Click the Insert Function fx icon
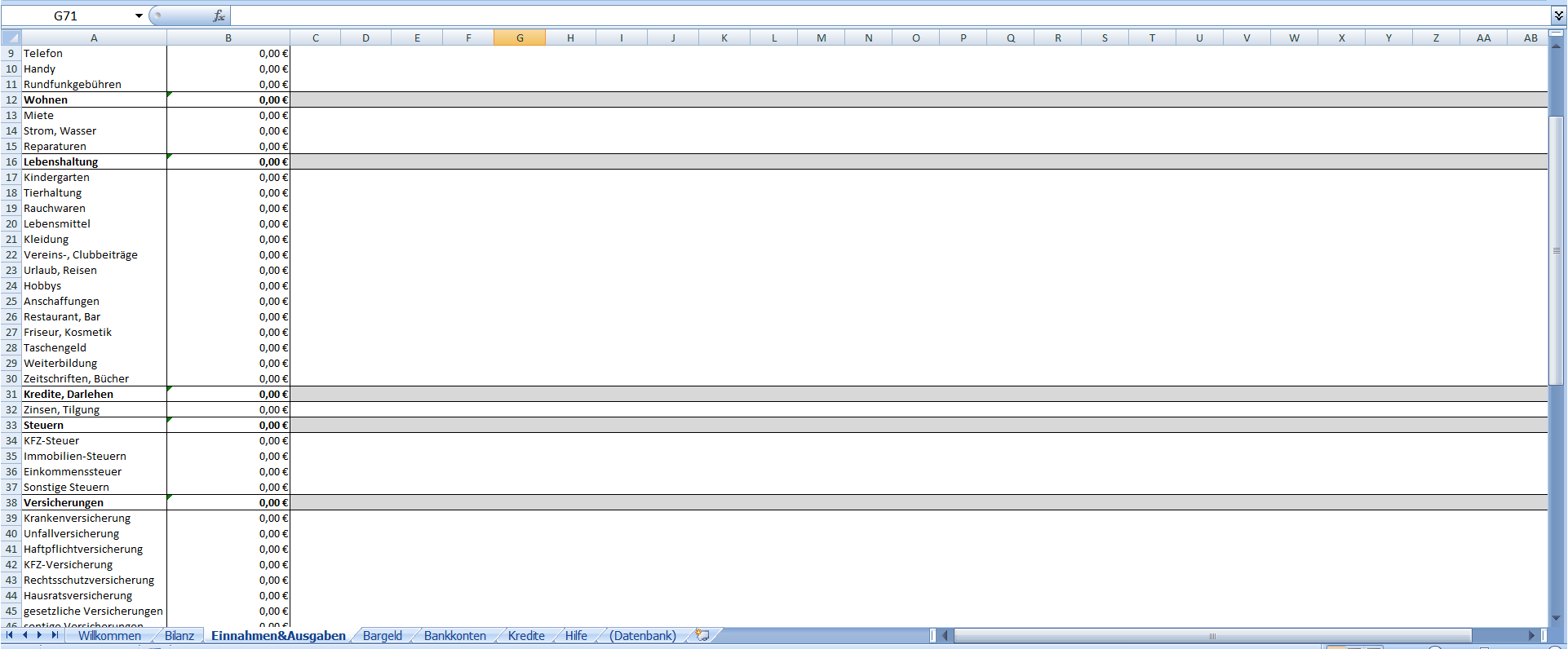1568x649 pixels. pyautogui.click(x=219, y=15)
